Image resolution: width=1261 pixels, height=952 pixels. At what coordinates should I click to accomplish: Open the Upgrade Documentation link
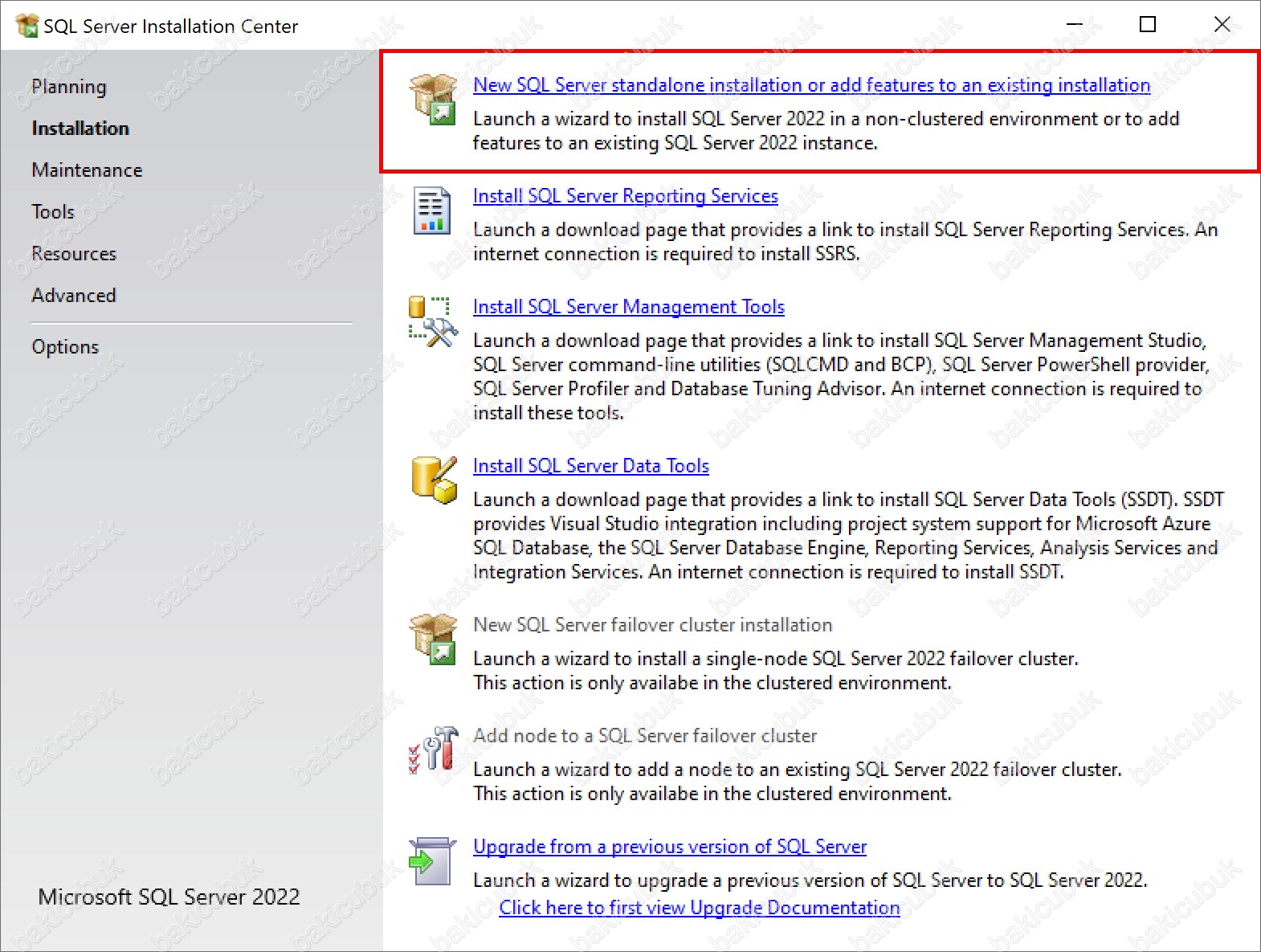click(700, 908)
